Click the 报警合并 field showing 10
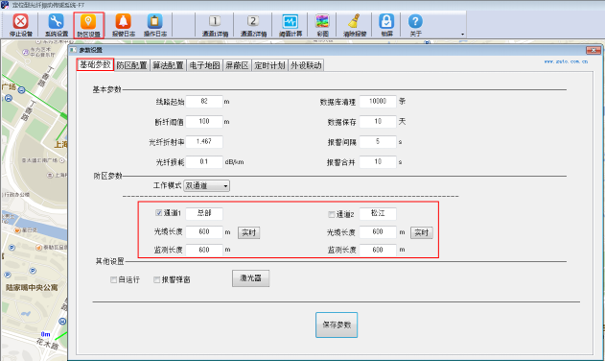The image size is (605, 361). pyautogui.click(x=378, y=162)
